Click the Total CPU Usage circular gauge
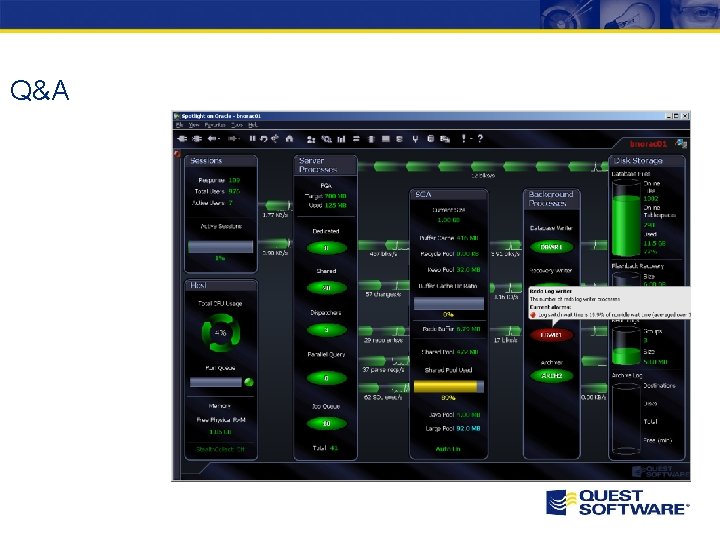The height and width of the screenshot is (540, 720). pos(221,333)
